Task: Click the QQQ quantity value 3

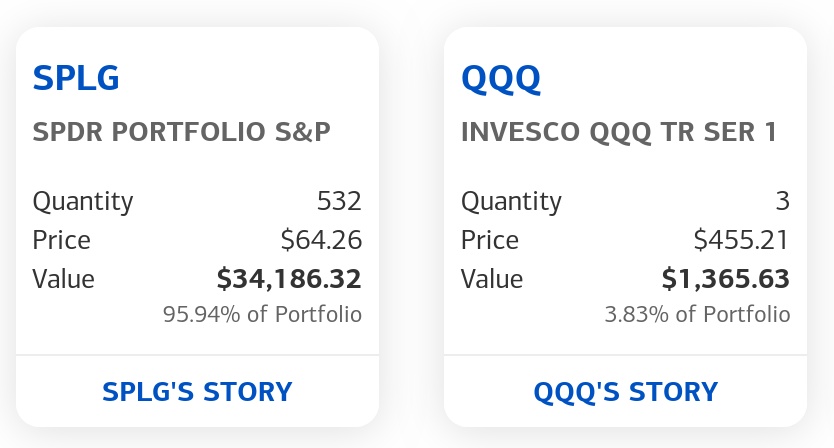Action: coord(782,201)
